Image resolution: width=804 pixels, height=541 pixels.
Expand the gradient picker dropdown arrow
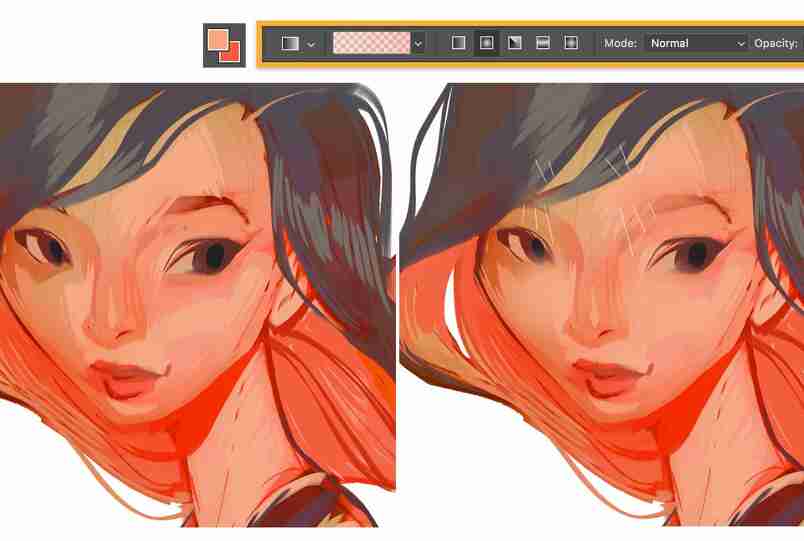click(418, 44)
